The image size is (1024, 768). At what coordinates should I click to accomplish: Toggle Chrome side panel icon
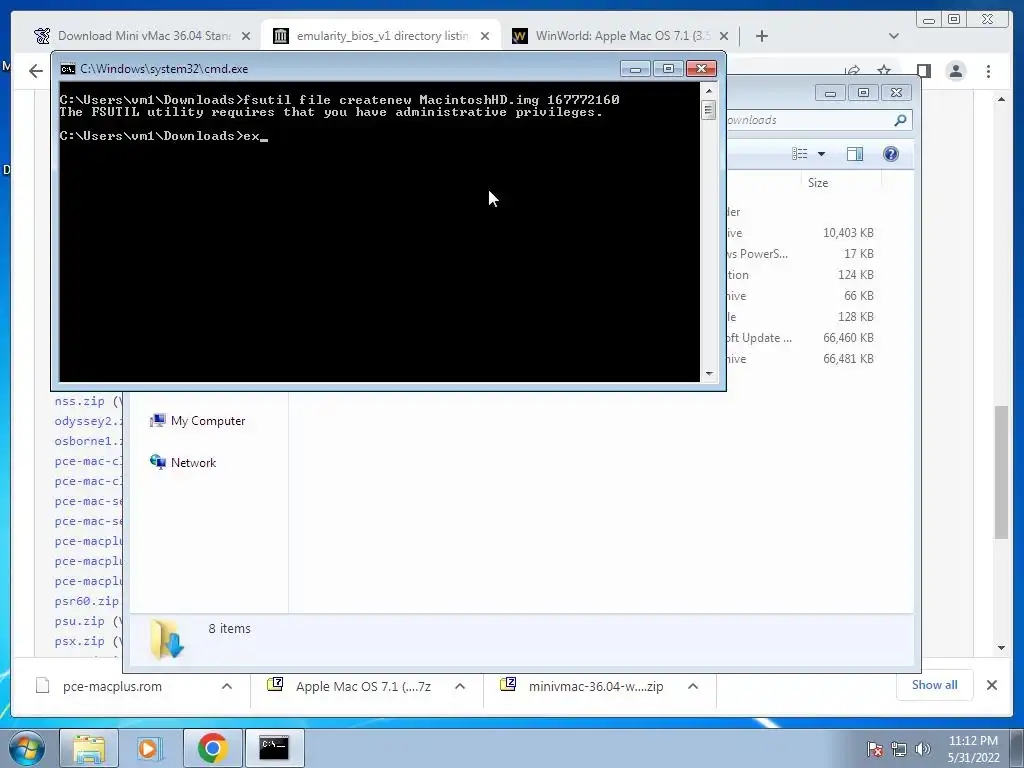click(x=923, y=71)
